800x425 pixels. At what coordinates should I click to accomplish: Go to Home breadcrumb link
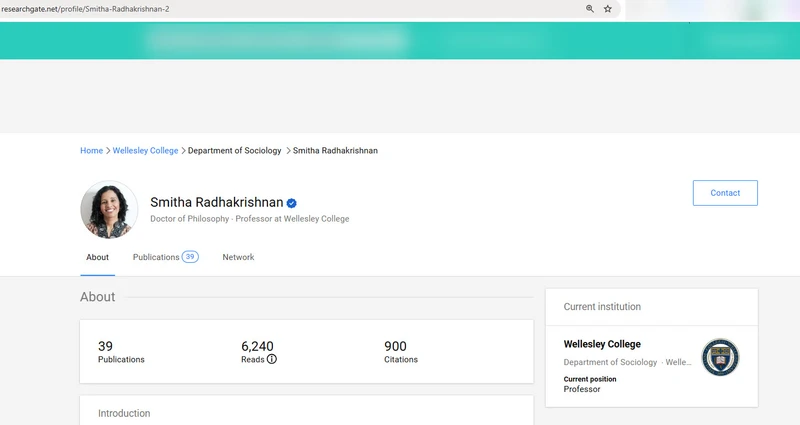[x=91, y=151]
